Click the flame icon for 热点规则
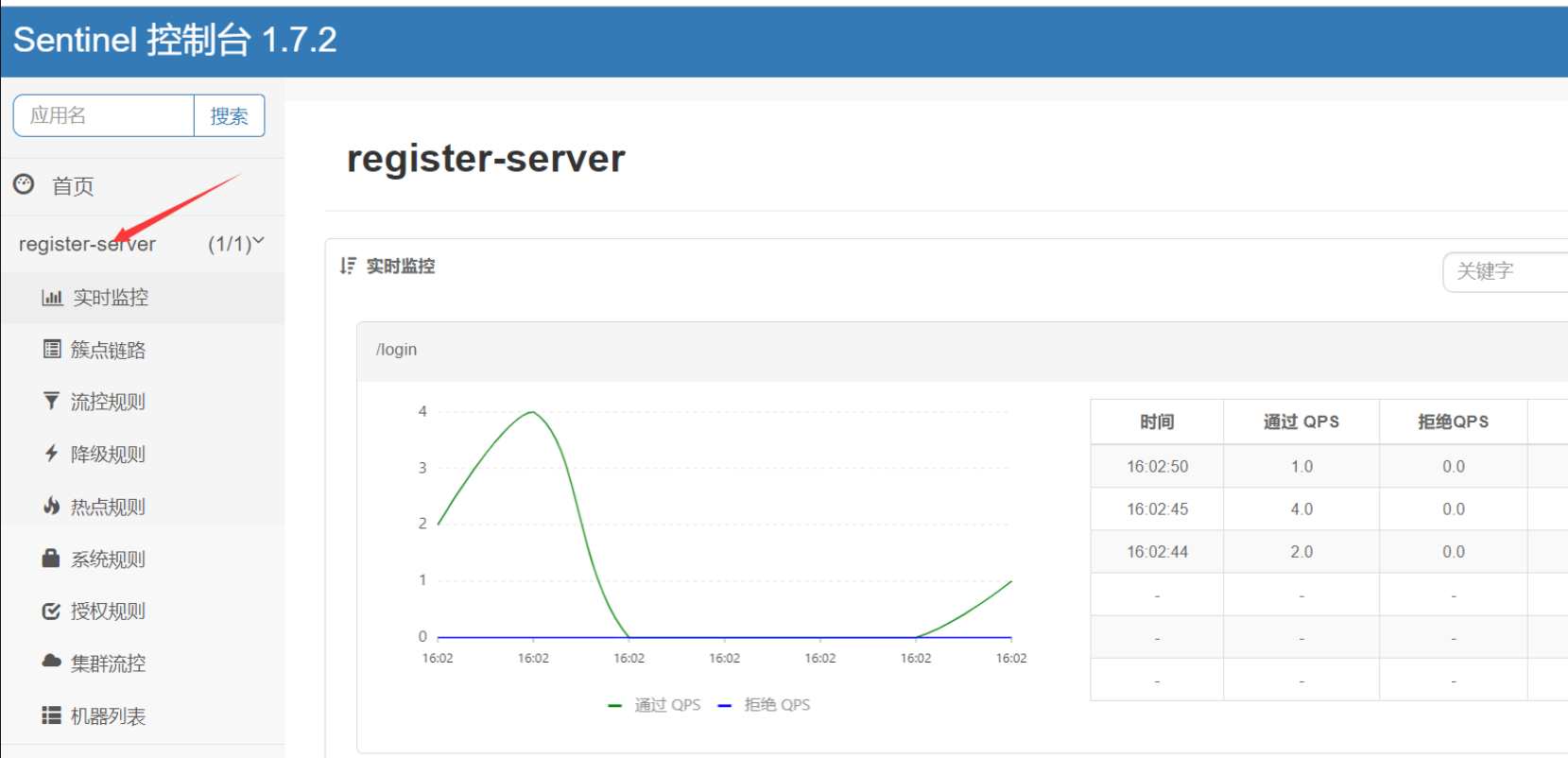 [52, 507]
